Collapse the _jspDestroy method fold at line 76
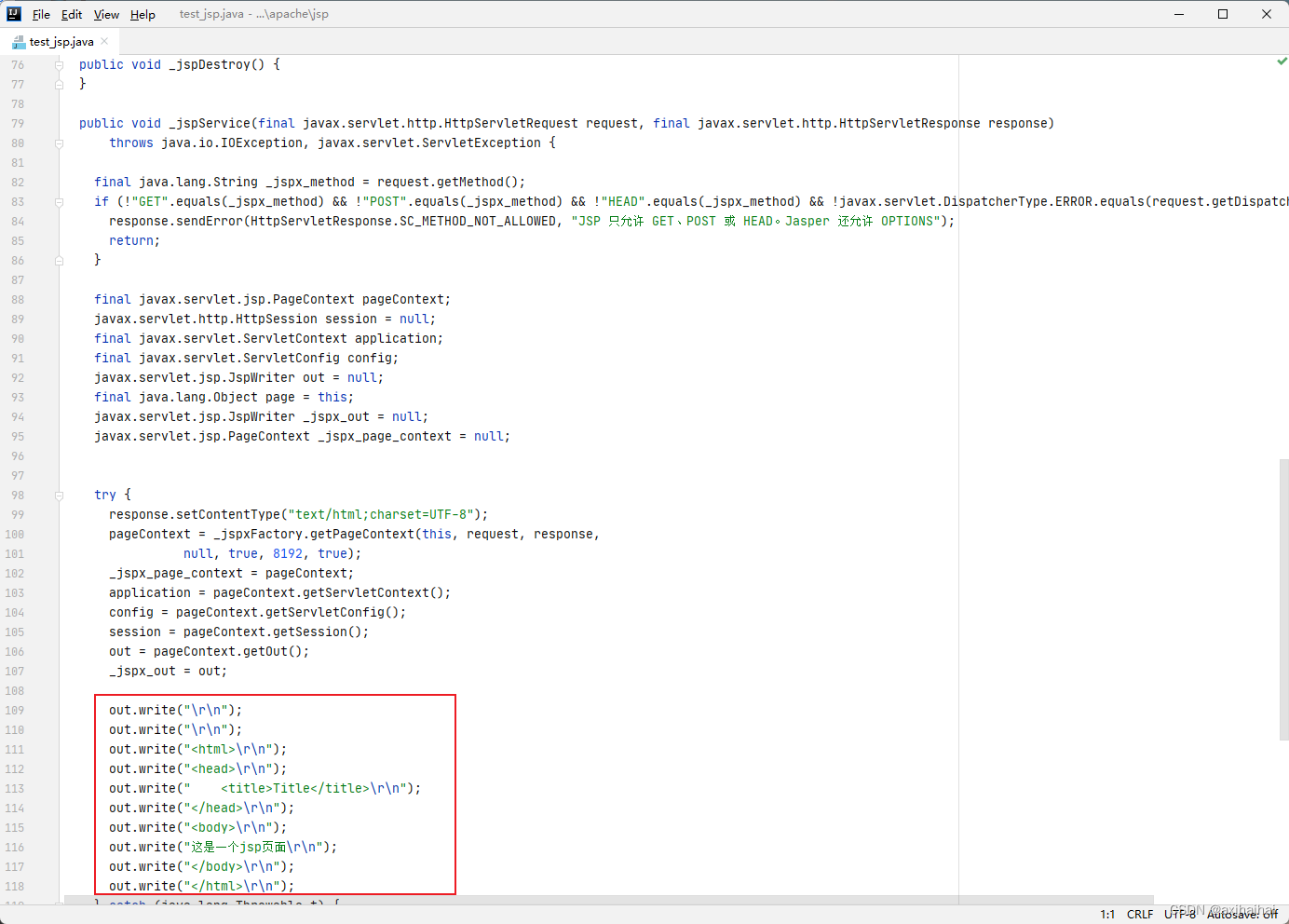This screenshot has height=924, width=1289. (59, 64)
